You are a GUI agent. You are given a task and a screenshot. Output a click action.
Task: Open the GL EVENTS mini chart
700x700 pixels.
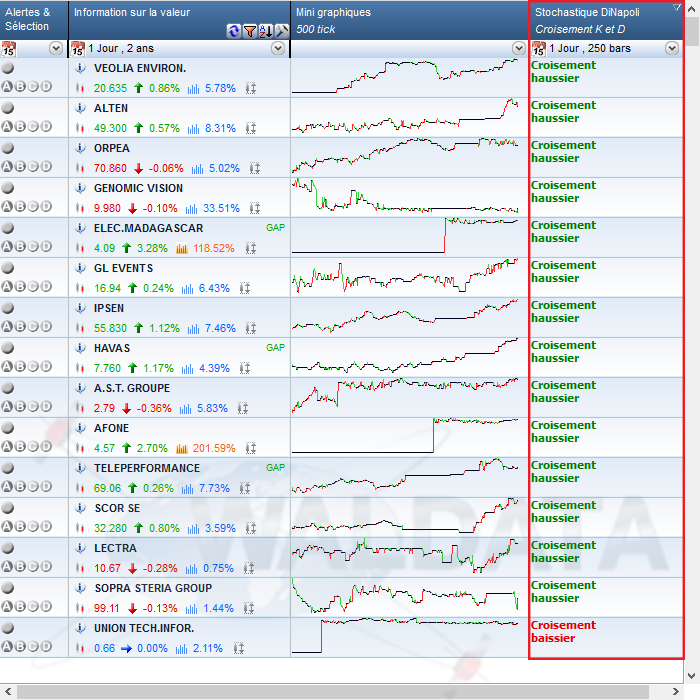405,275
